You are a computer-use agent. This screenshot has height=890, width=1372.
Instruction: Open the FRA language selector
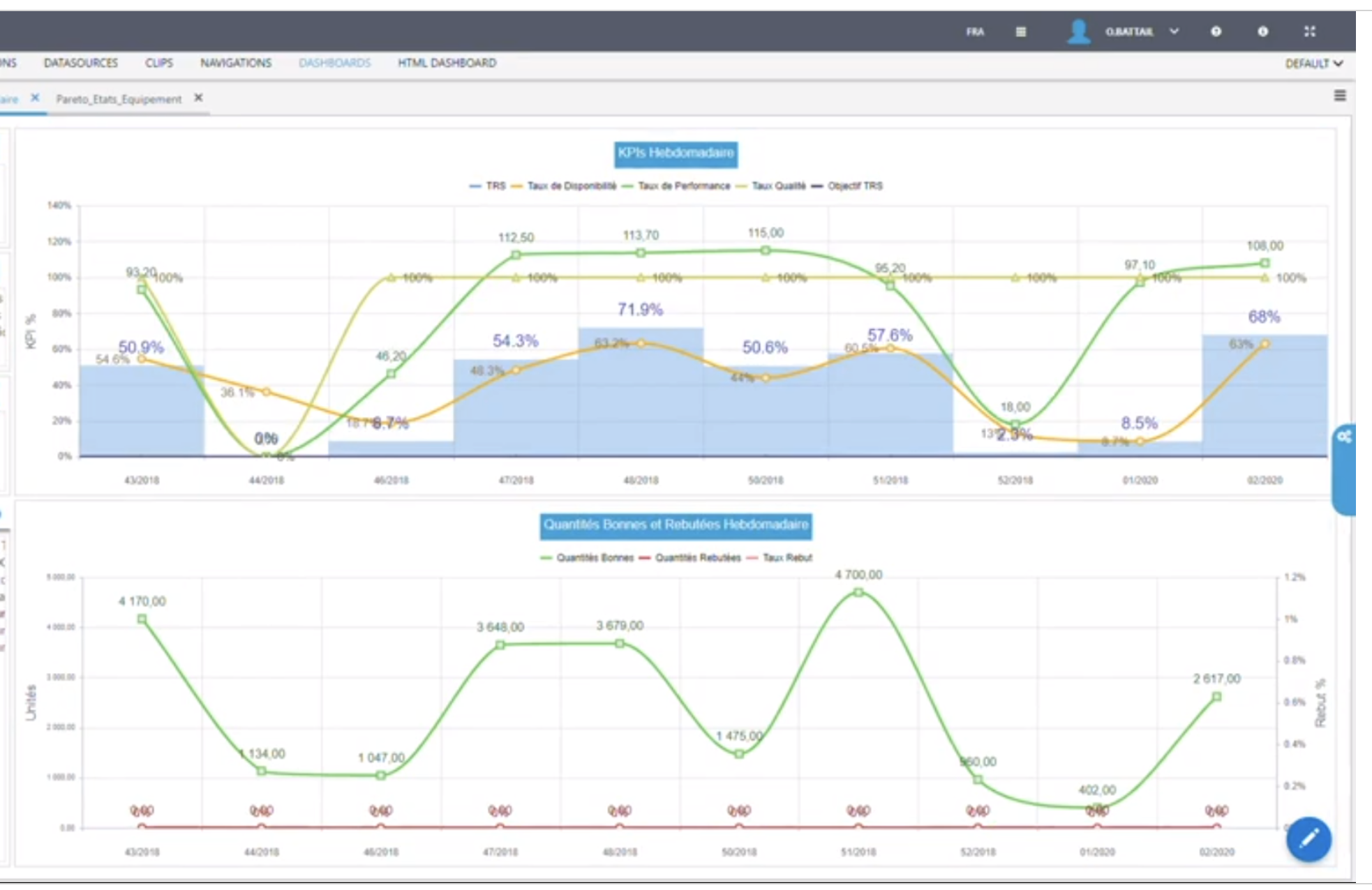(x=976, y=31)
